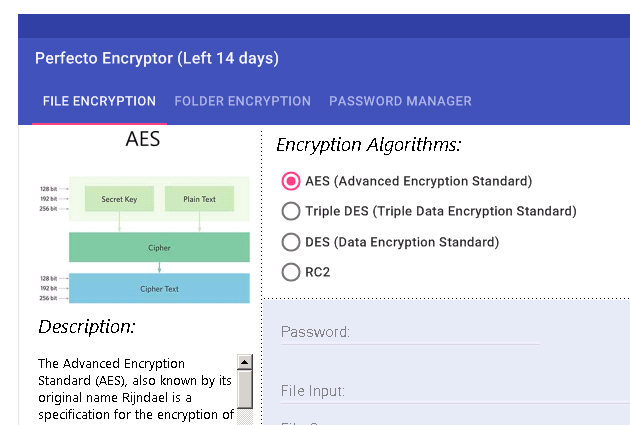Click the Secret Key box in diagram
630x425 pixels.
coord(119,199)
